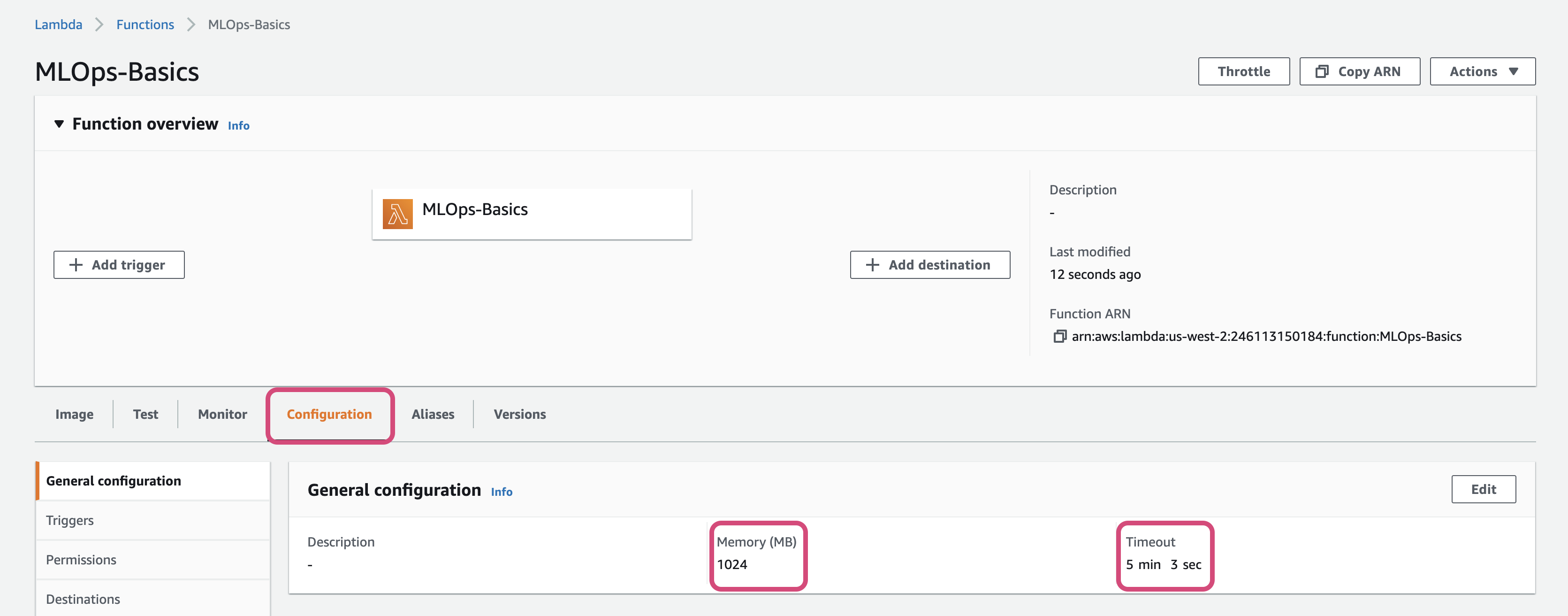
Task: Click the Add destination icon
Action: (929, 264)
